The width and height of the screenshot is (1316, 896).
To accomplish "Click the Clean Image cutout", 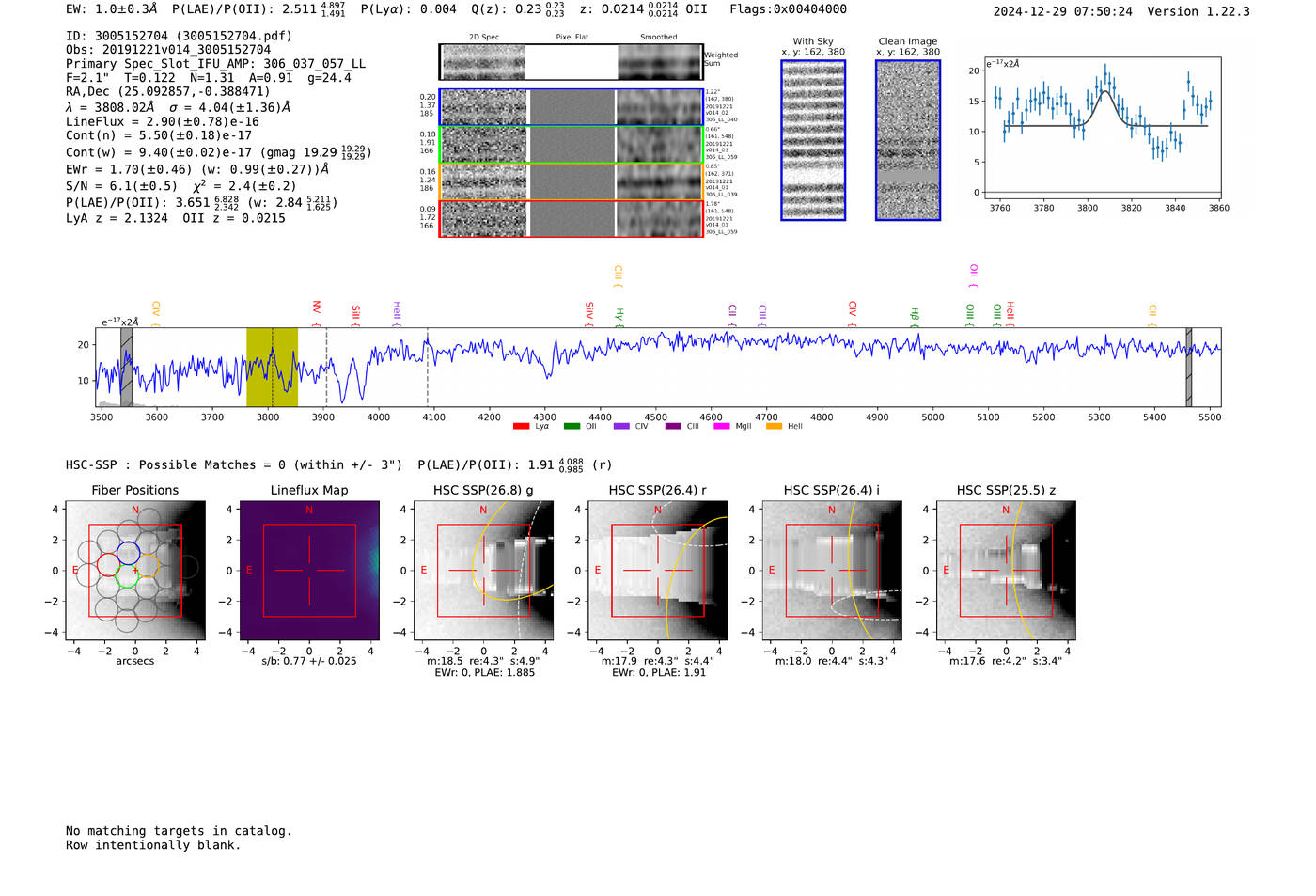I will pos(908,141).
